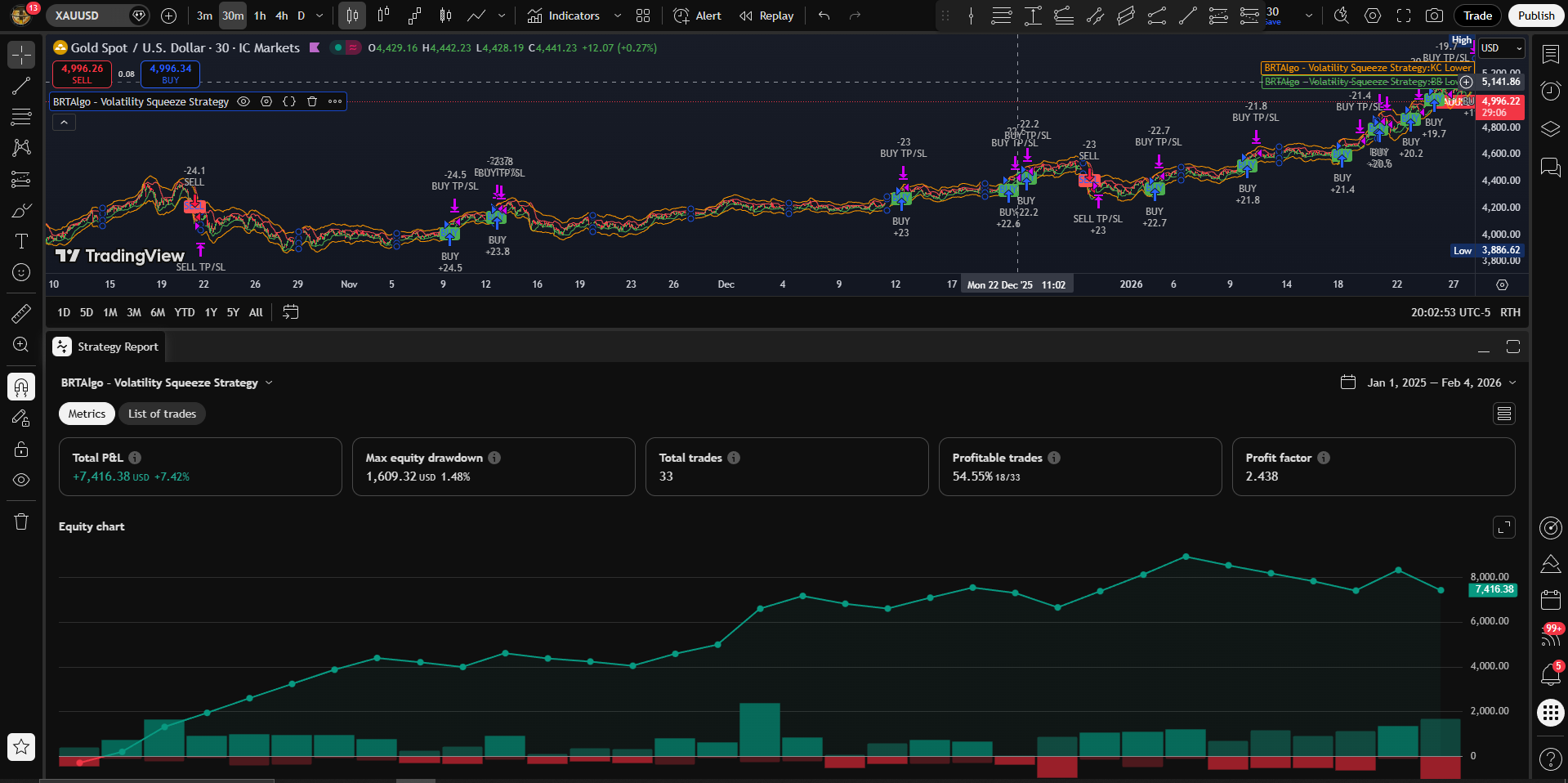Open the USD currency dropdown

(x=1502, y=48)
